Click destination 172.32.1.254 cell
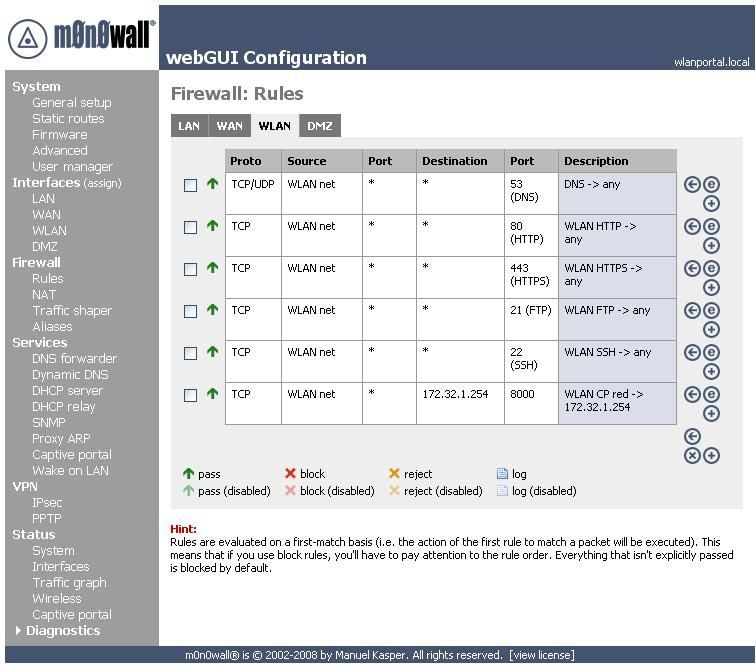The width and height of the screenshot is (756, 665). pyautogui.click(x=460, y=404)
